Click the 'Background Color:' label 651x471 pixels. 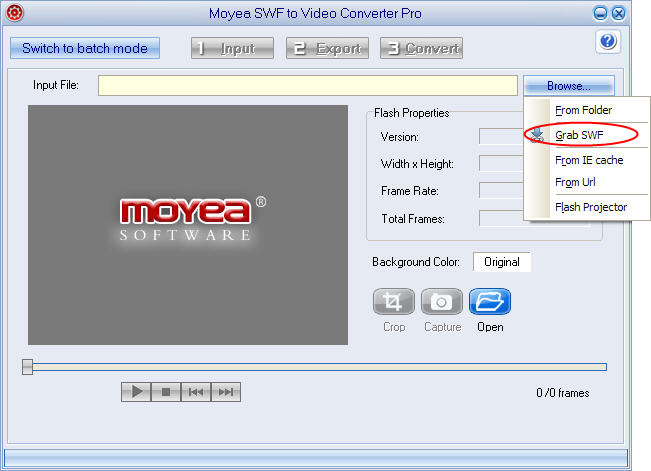[x=416, y=262]
